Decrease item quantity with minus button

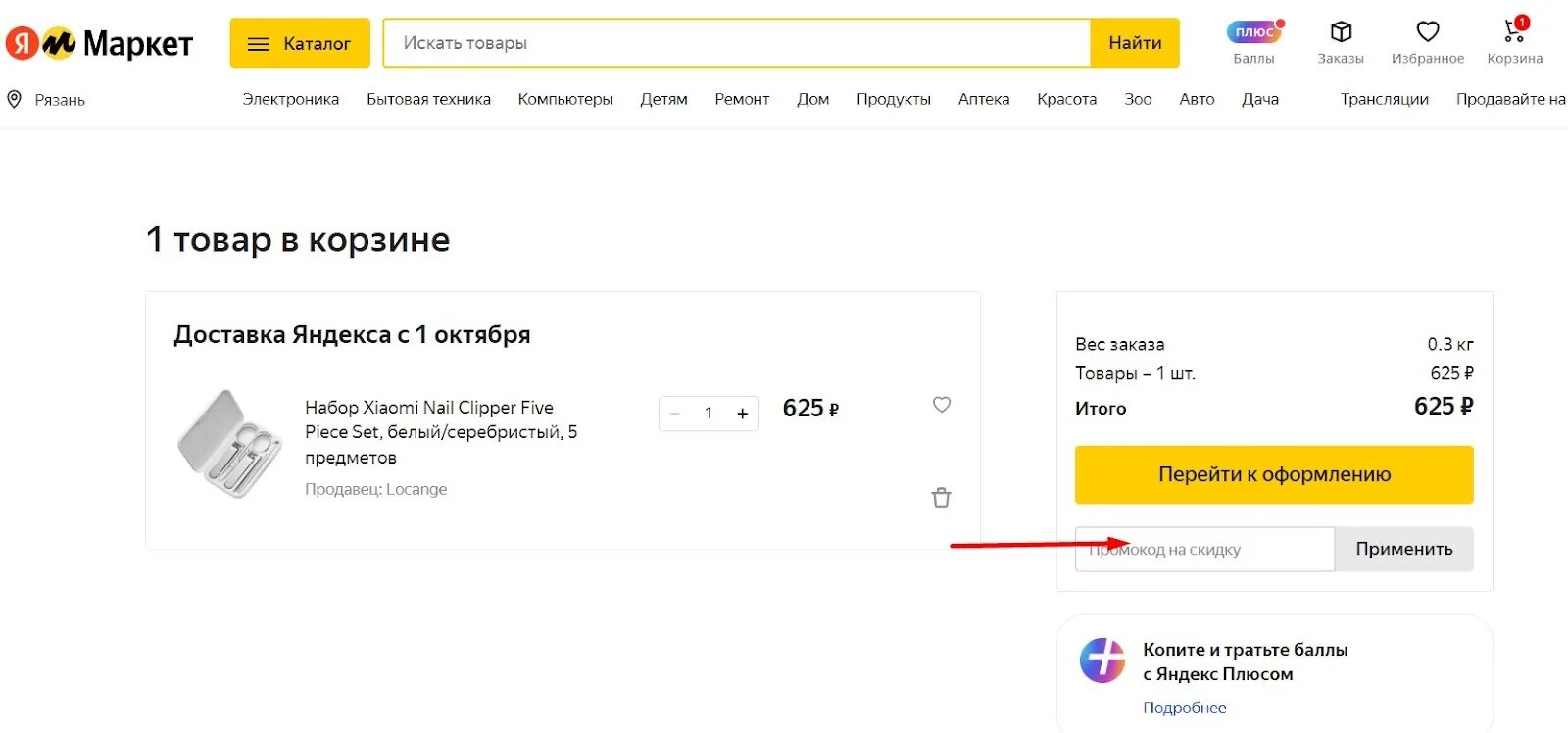tap(674, 414)
